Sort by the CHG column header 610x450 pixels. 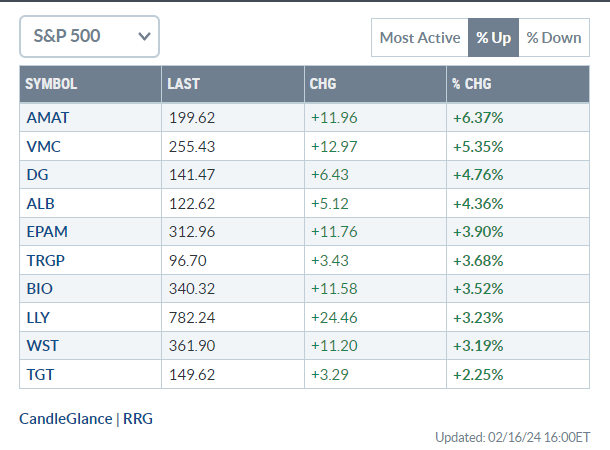tap(323, 84)
